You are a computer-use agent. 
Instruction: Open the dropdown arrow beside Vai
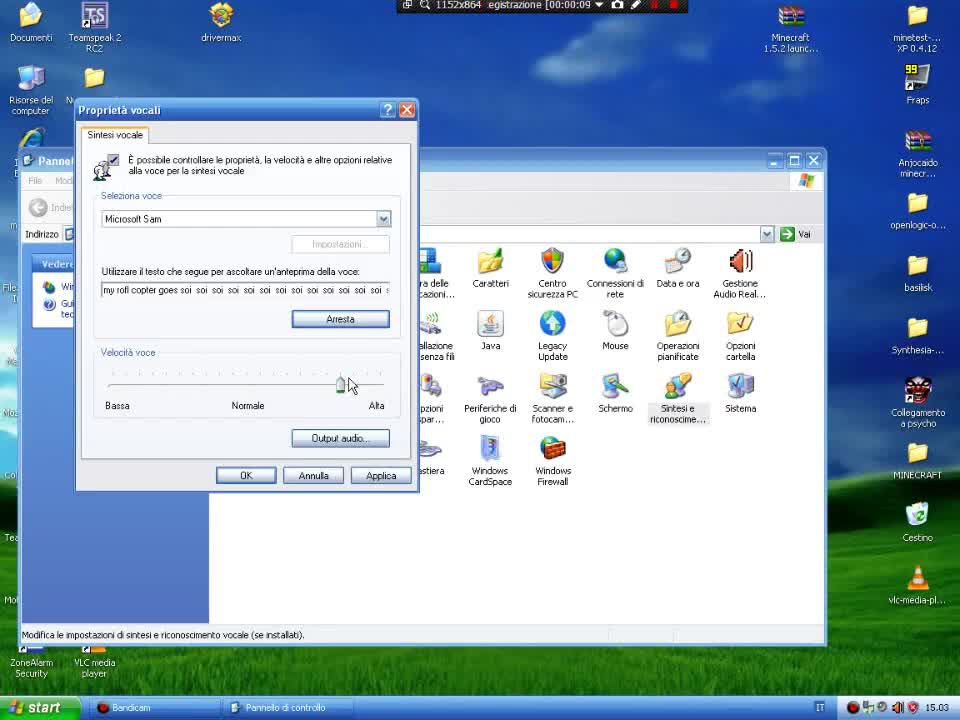click(767, 234)
